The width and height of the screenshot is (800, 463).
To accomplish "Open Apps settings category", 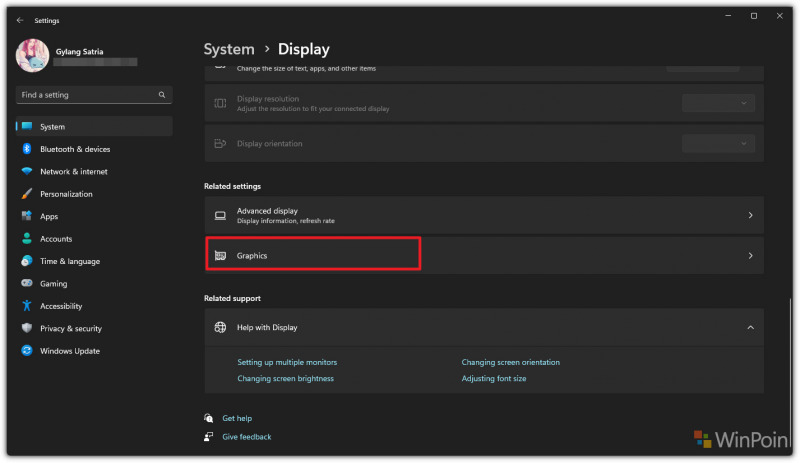I will pyautogui.click(x=94, y=216).
